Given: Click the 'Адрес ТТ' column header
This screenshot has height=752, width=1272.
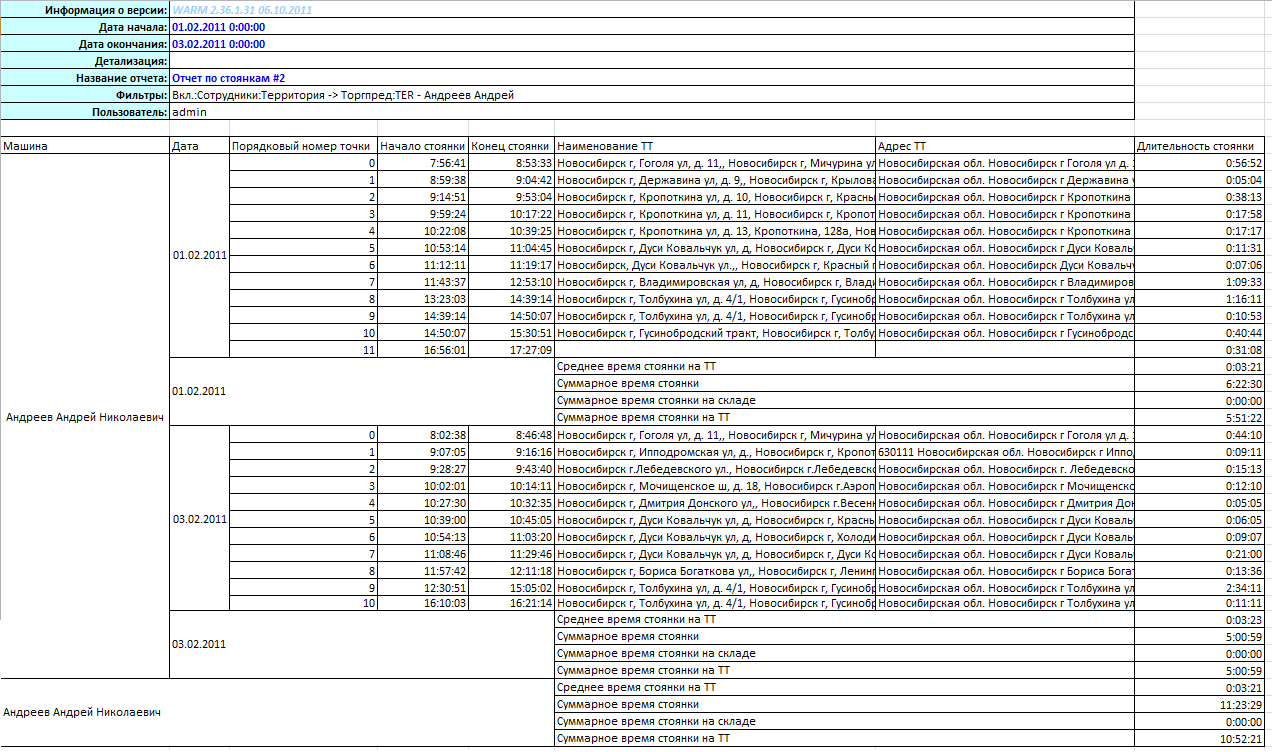Looking at the screenshot, I should tap(1004, 146).
